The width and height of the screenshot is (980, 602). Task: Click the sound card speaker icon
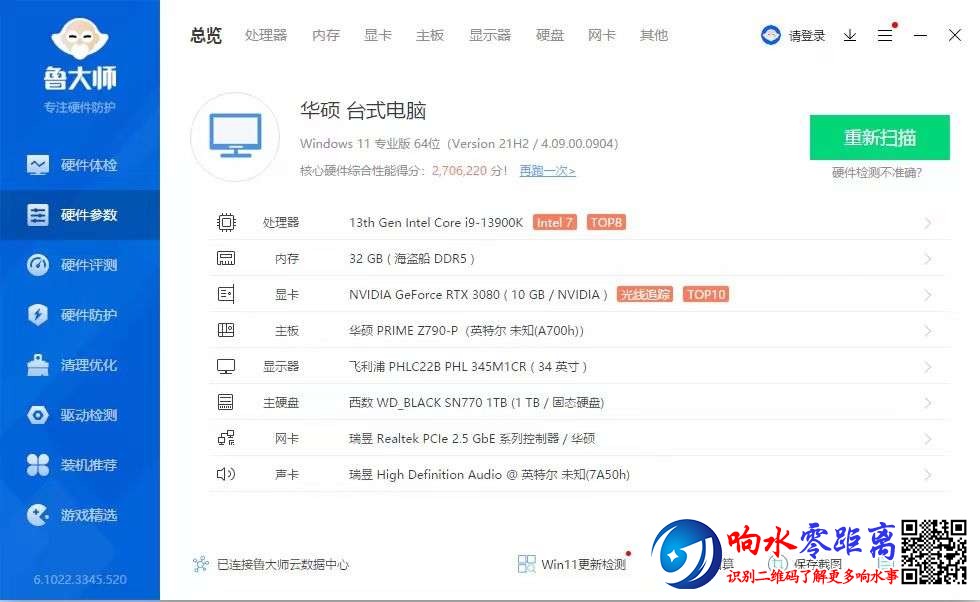point(226,474)
